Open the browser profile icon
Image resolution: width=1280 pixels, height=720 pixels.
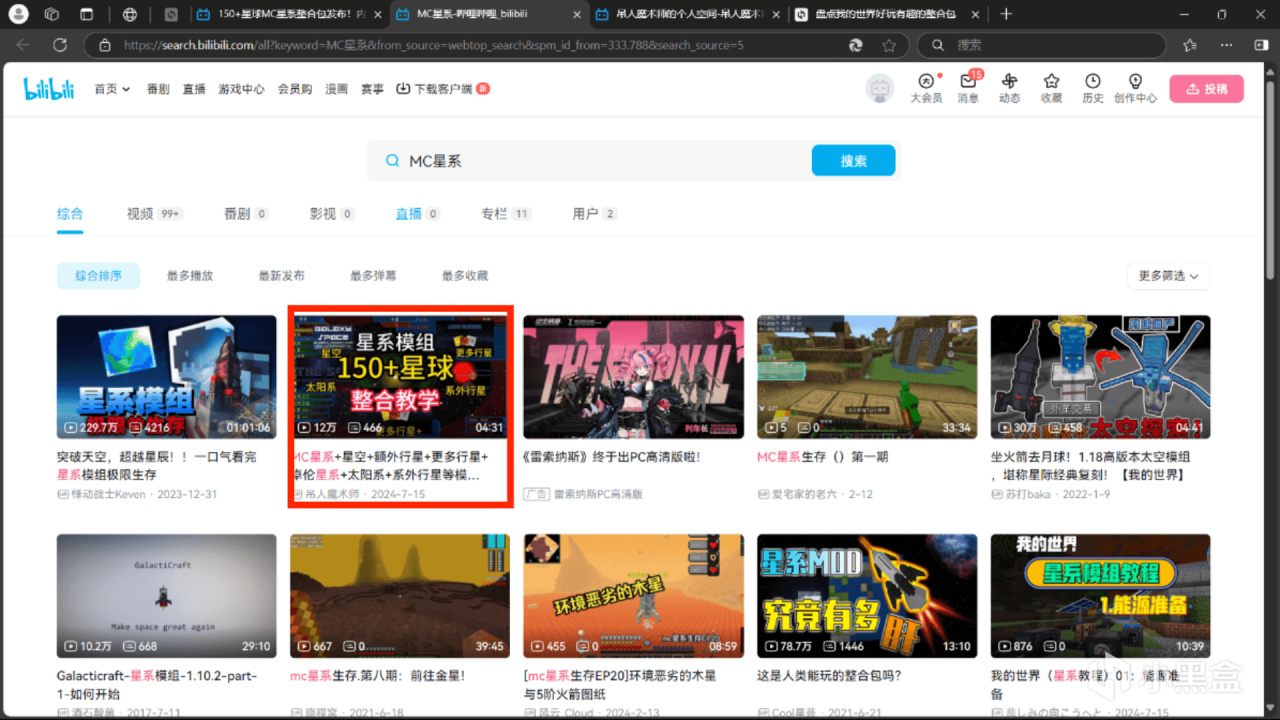(x=20, y=15)
